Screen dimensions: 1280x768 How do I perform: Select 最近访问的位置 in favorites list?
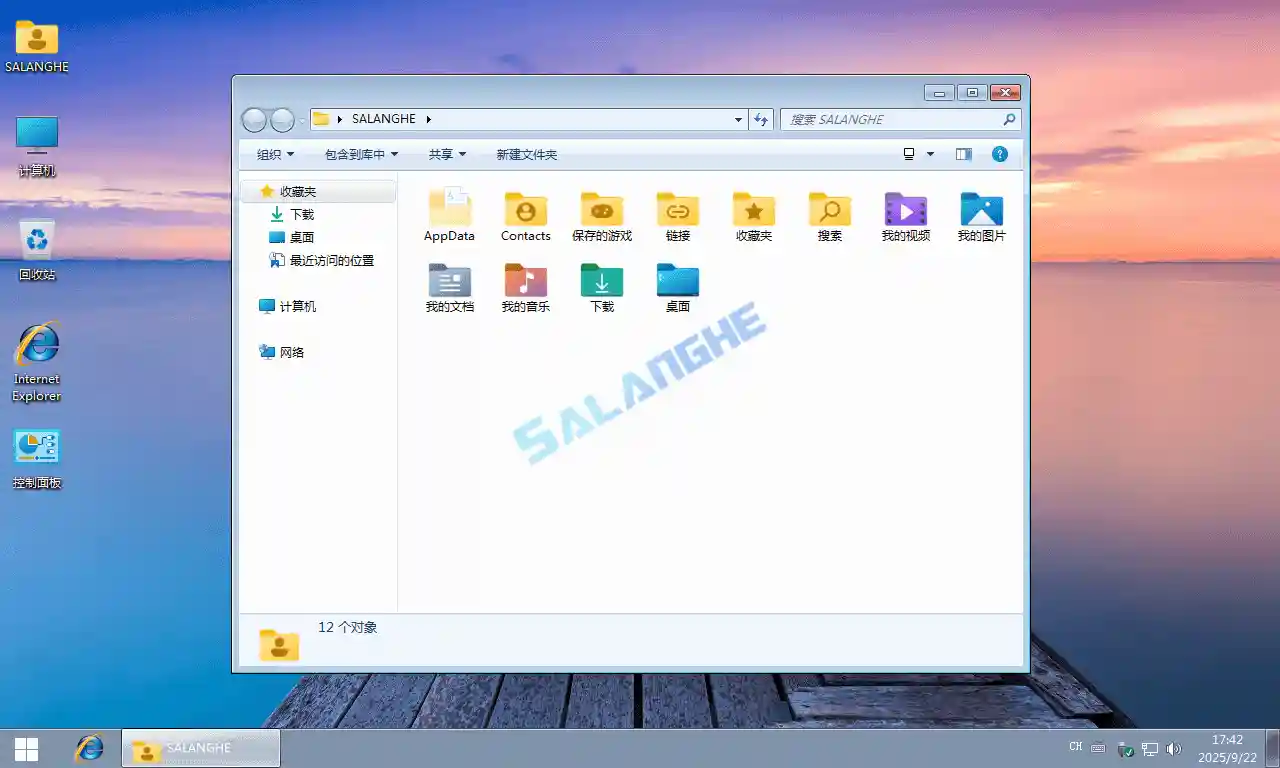pyautogui.click(x=331, y=260)
